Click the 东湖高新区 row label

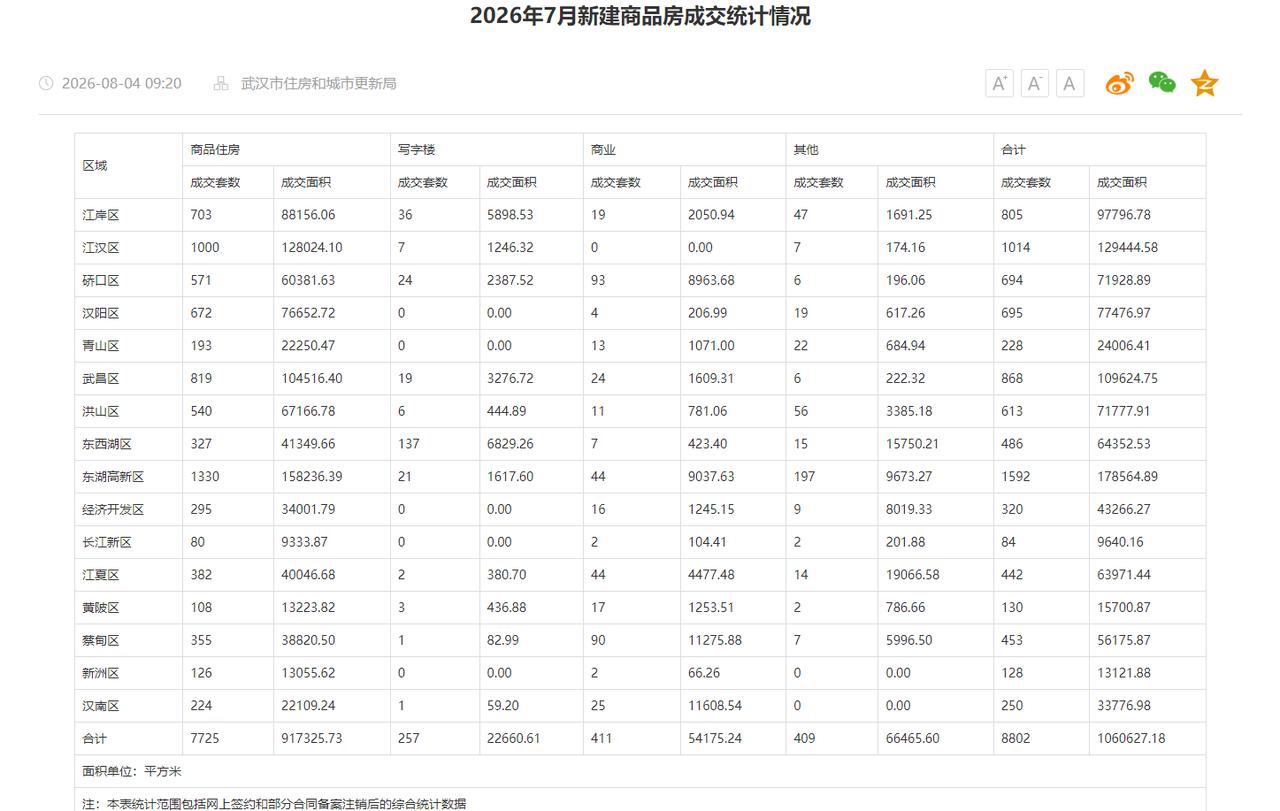click(113, 476)
